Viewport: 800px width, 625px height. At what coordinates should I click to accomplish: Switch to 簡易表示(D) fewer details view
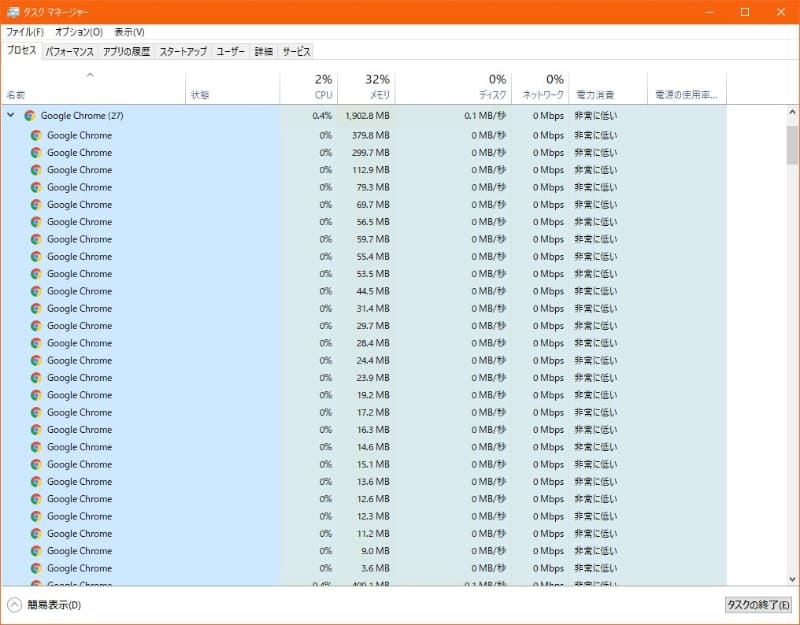point(44,605)
